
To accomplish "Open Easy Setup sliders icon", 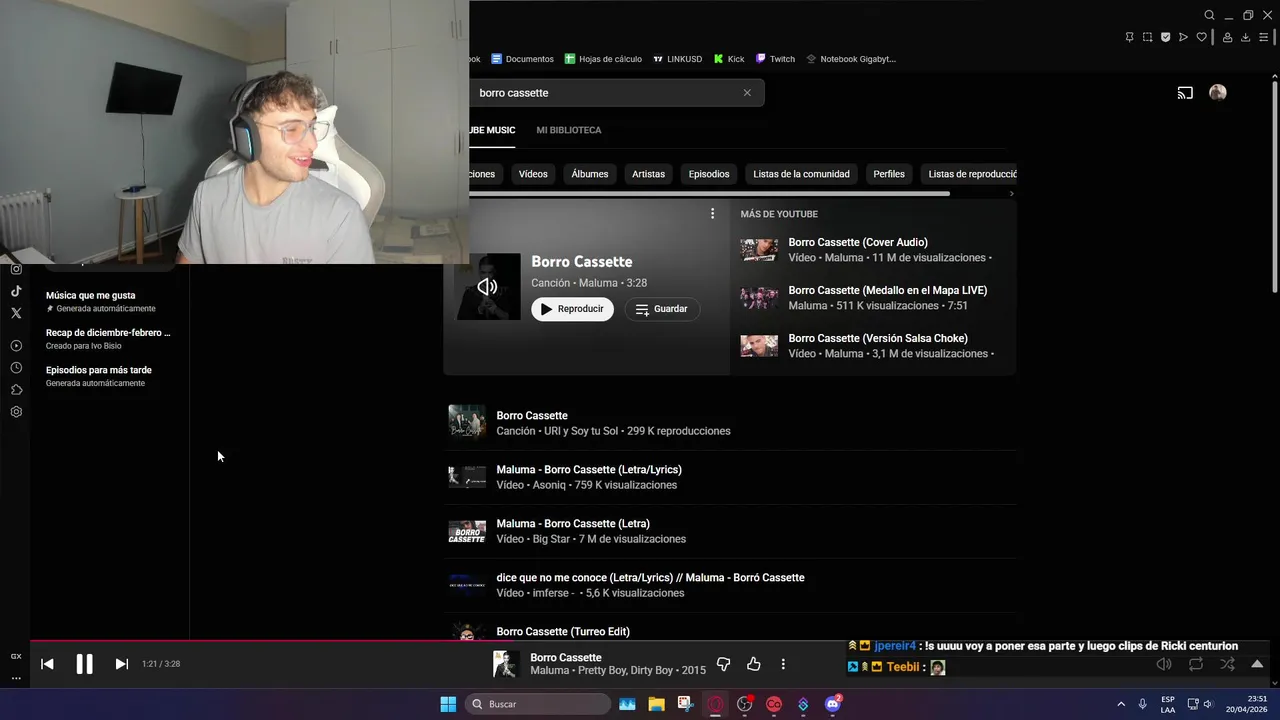I will pyautogui.click(x=1263, y=37).
